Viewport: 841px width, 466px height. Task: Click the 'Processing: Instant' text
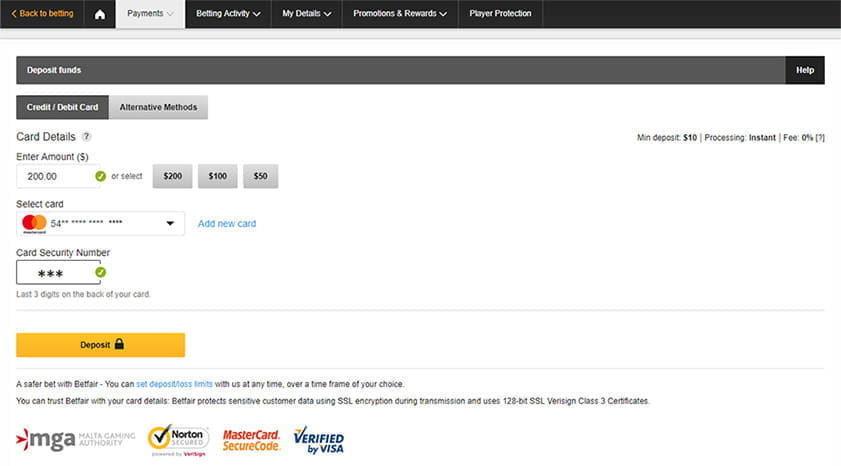click(x=740, y=138)
